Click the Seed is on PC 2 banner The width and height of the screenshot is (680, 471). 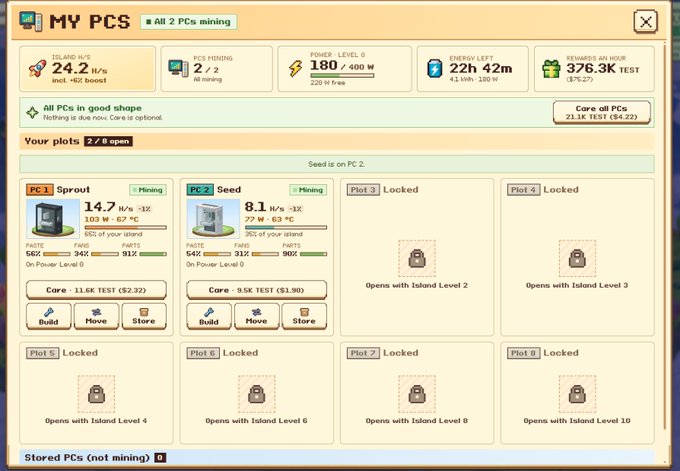tap(337, 164)
